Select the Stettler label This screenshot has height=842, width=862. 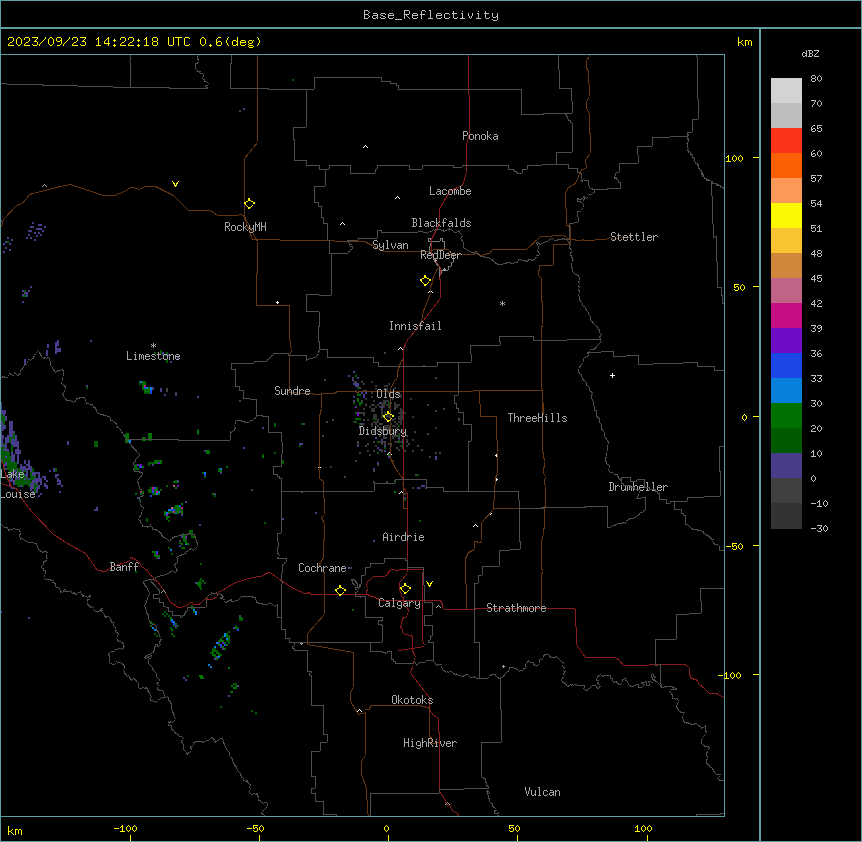[634, 237]
